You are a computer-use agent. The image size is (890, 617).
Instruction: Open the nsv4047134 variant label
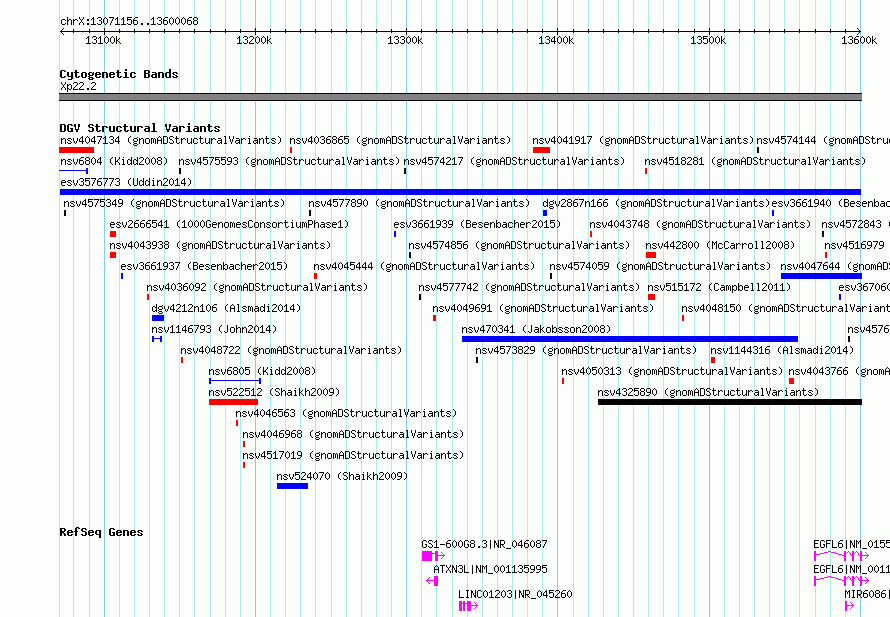[171, 140]
